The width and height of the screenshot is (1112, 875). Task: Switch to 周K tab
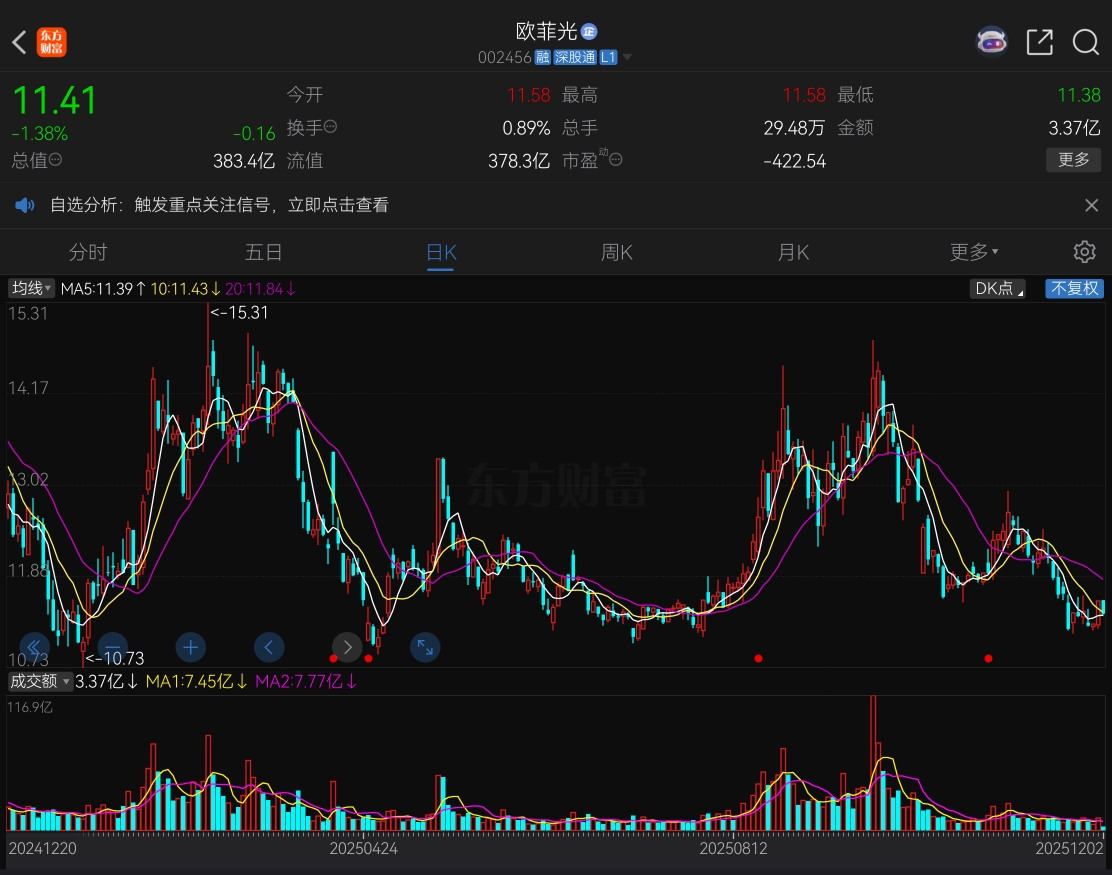click(617, 252)
